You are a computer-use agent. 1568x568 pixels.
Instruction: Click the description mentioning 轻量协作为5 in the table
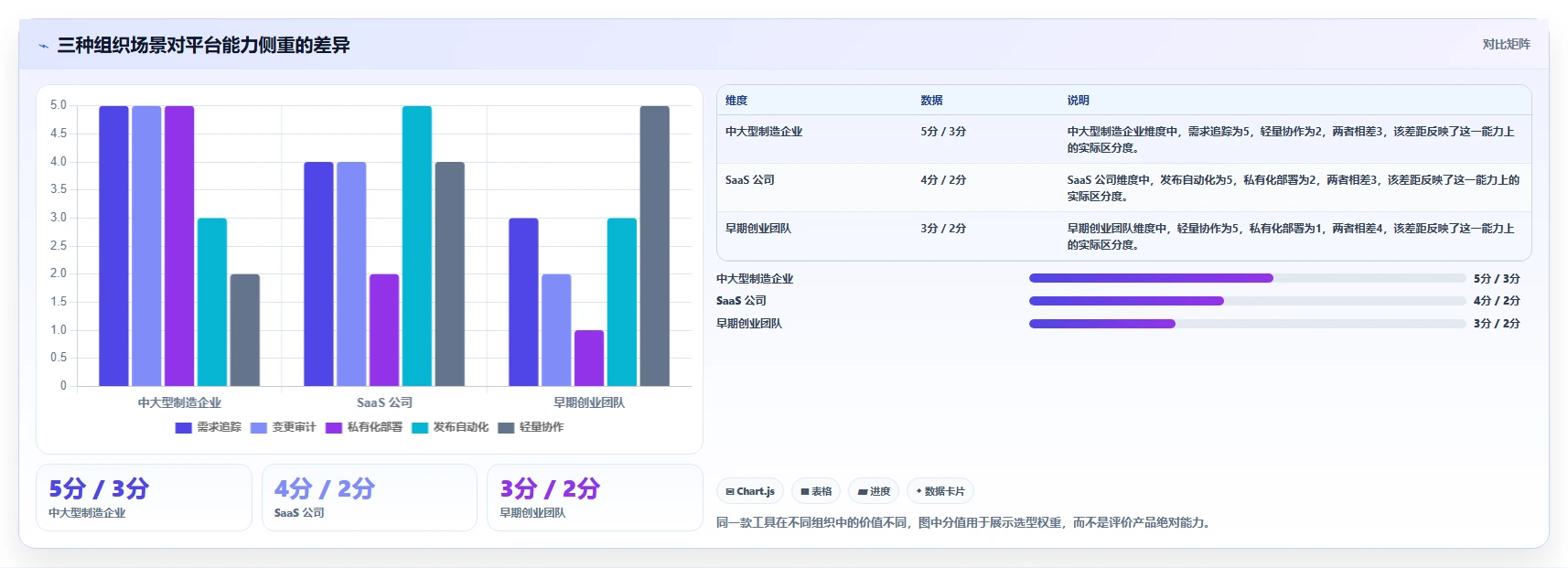click(x=1291, y=237)
